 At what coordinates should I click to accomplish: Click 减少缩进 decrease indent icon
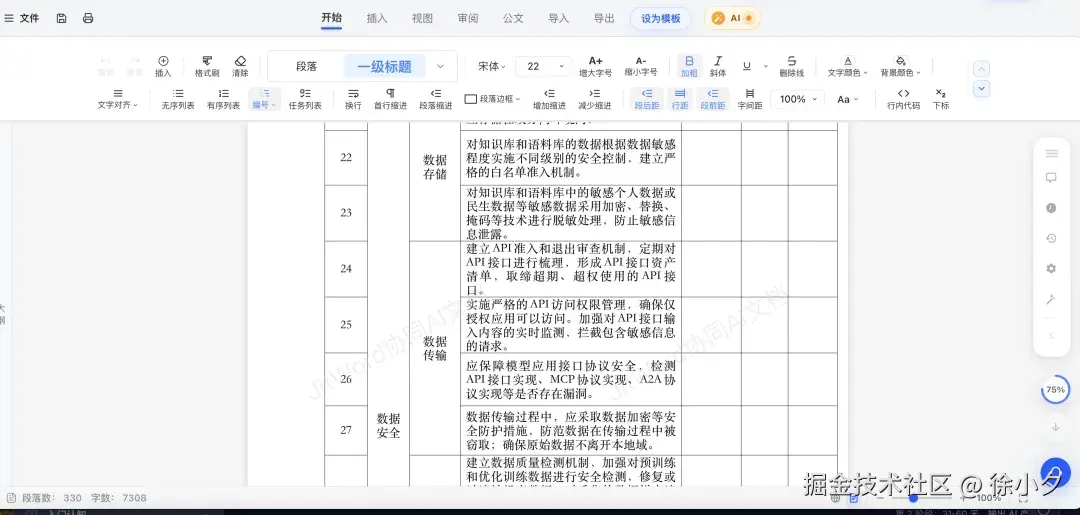pos(594,99)
